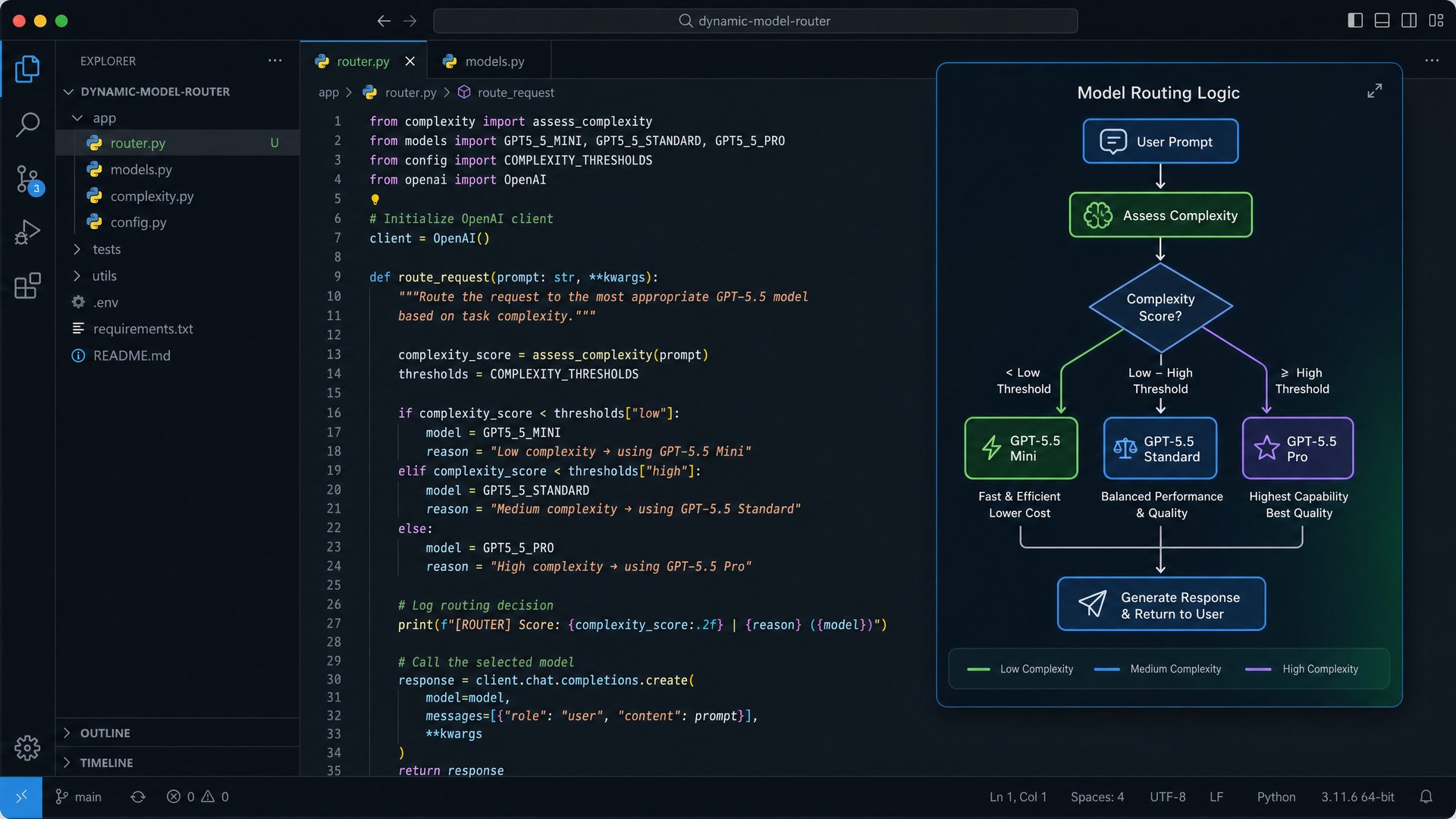Click the Assess Complexity node
The image size is (1456, 819).
(x=1160, y=215)
